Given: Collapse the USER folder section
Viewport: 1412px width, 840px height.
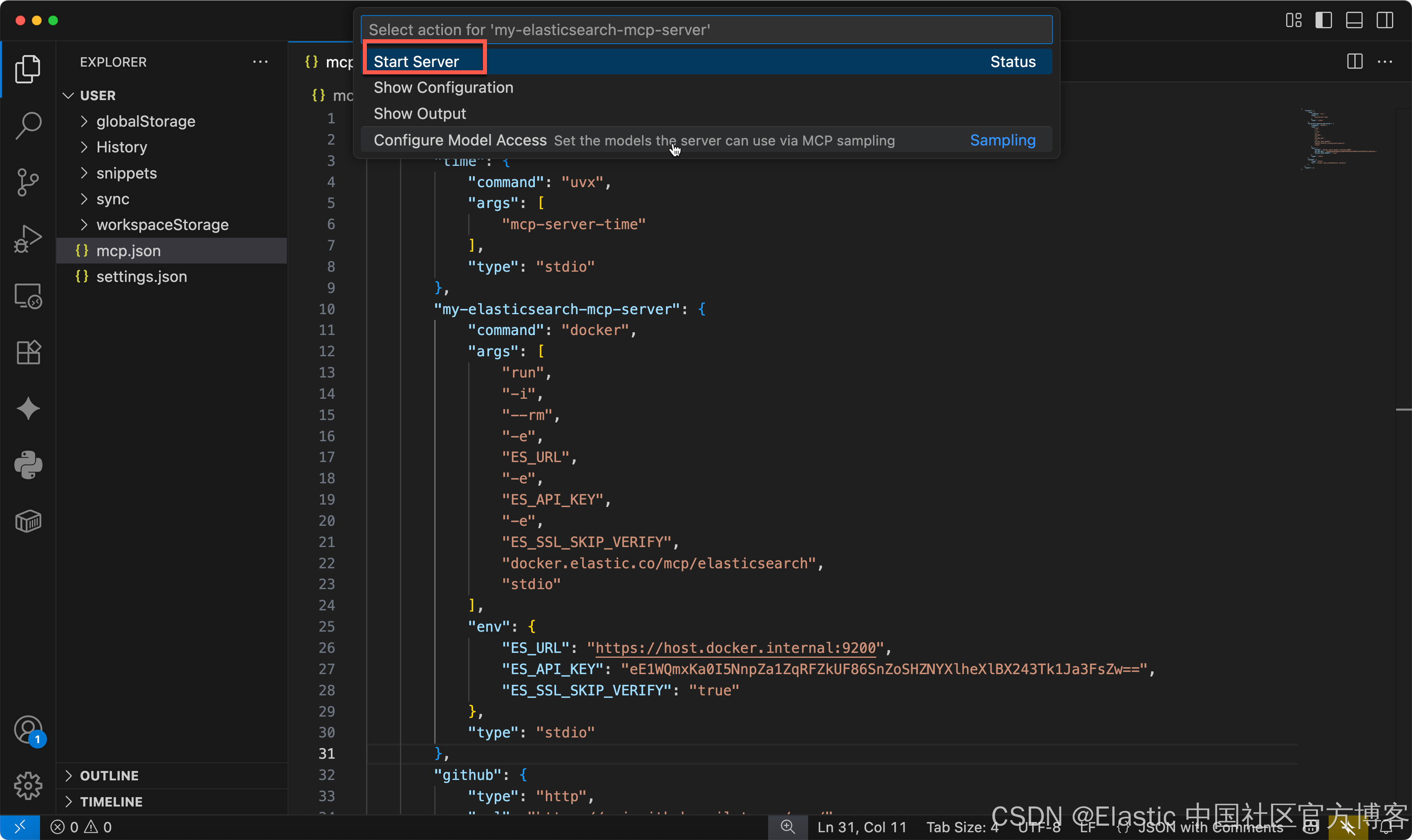Looking at the screenshot, I should [172, 95].
